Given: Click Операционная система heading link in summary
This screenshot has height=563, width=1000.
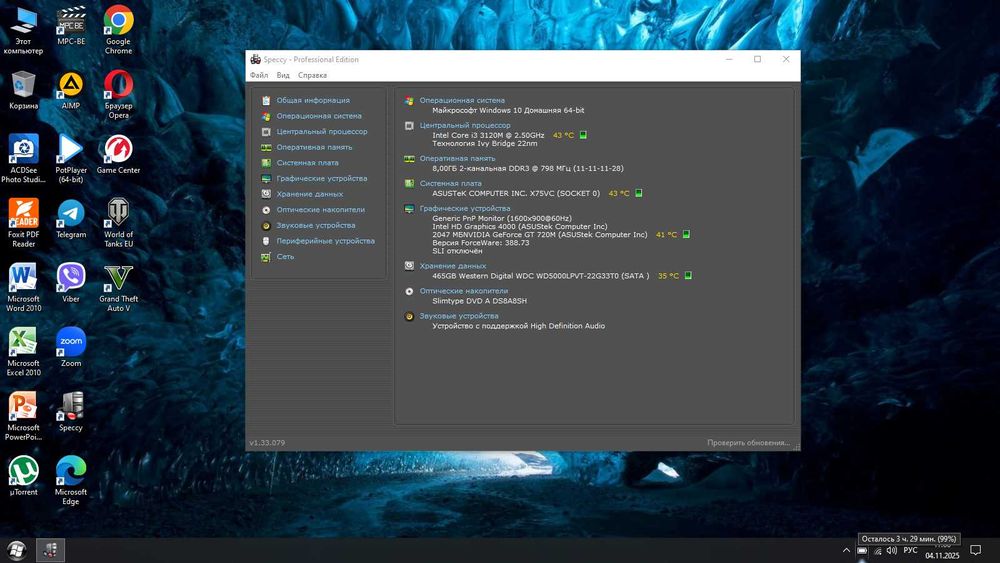Looking at the screenshot, I should coord(462,100).
